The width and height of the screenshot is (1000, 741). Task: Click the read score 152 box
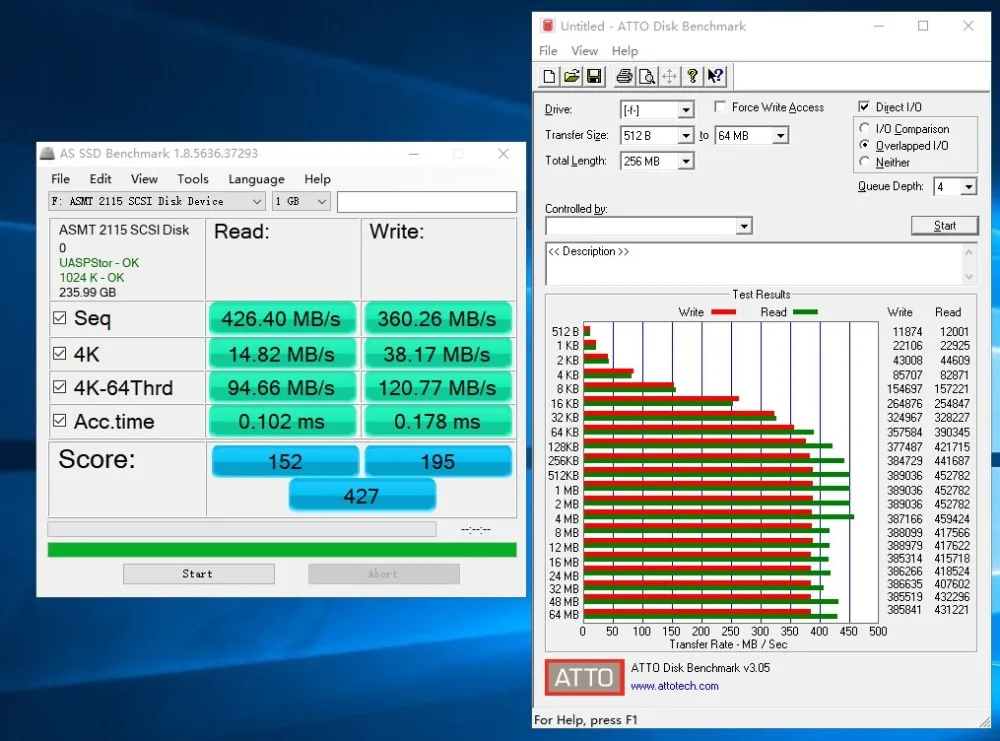tap(285, 461)
